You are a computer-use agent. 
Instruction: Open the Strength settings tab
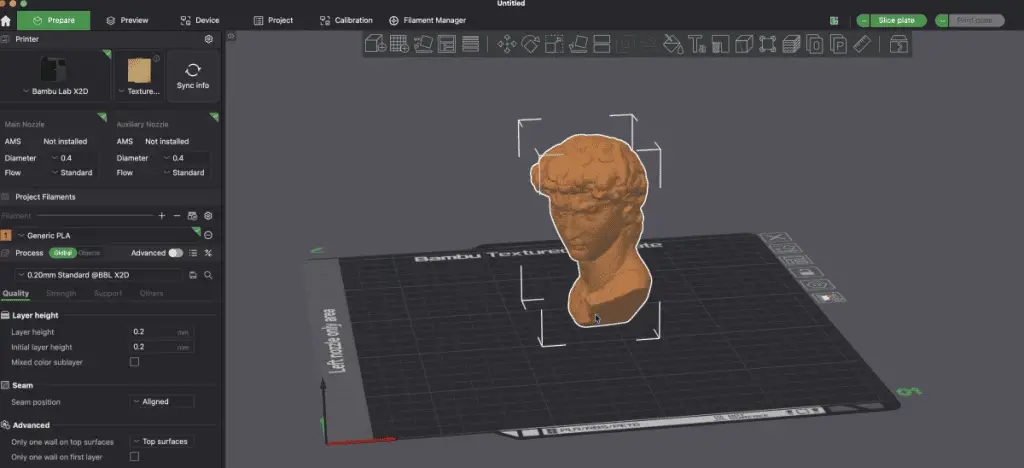click(61, 294)
